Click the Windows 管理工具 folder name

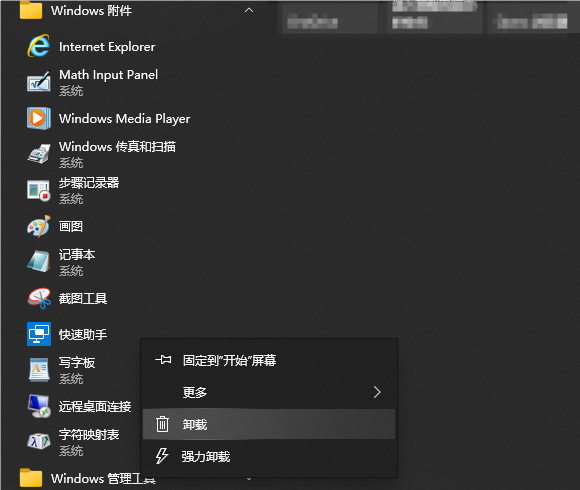[x=103, y=478]
